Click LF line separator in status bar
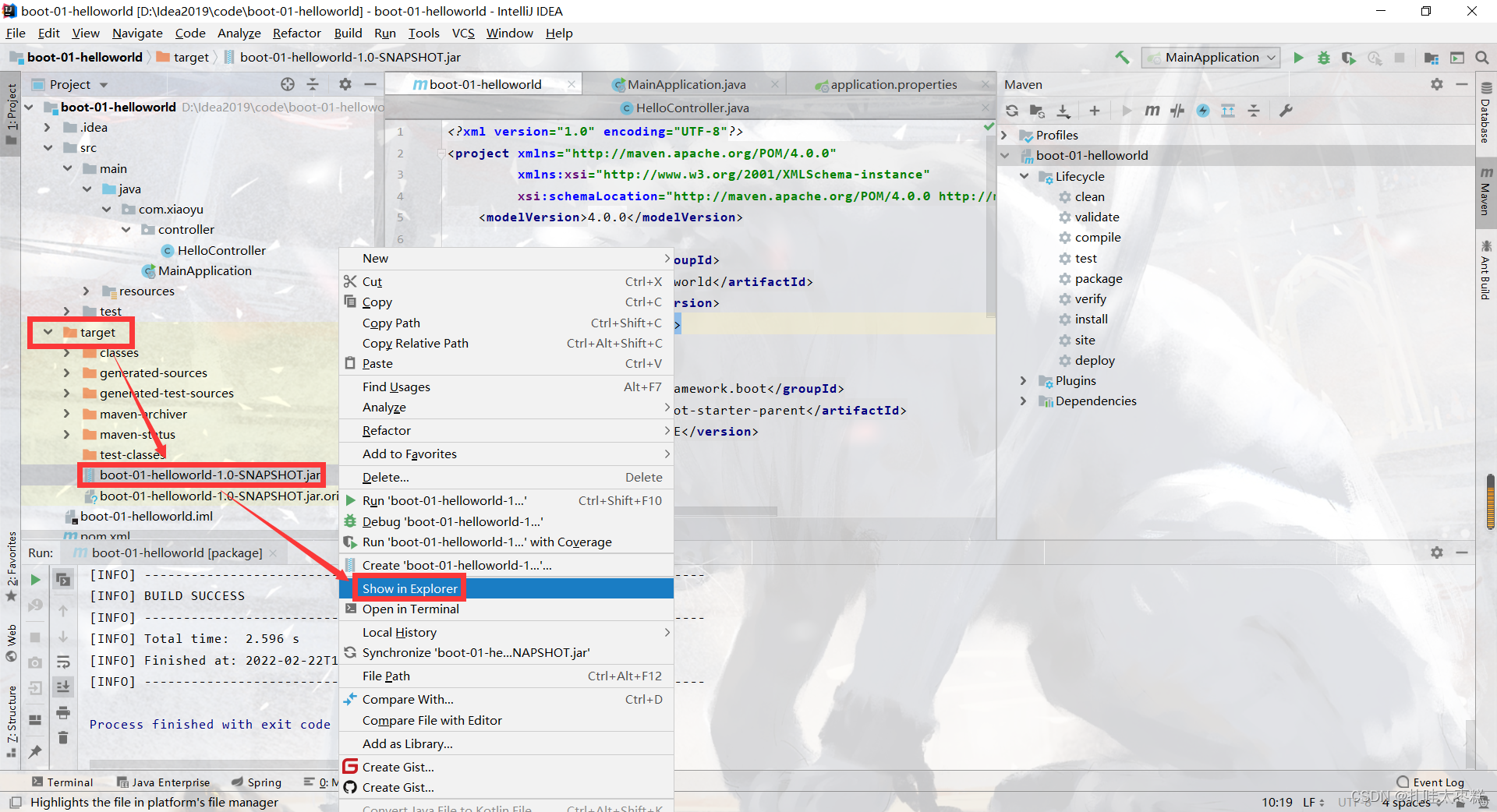 1313,802
